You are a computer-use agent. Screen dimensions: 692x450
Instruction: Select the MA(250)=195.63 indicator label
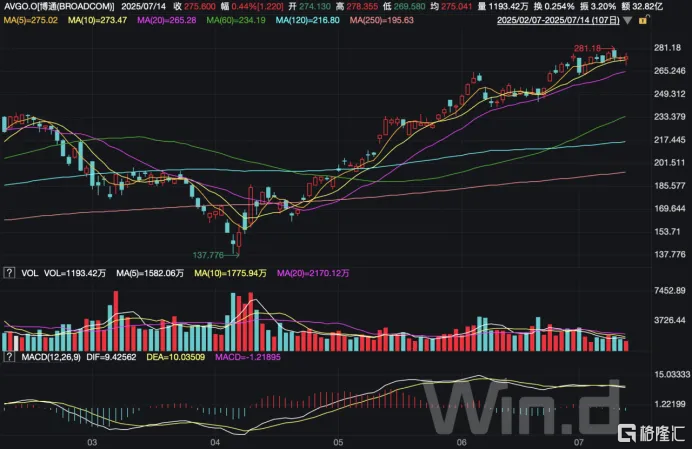click(382, 20)
